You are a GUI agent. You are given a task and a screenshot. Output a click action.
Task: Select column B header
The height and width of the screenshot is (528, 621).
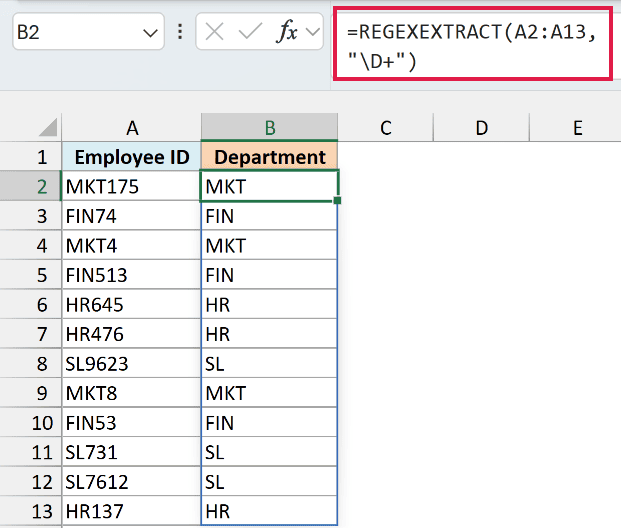[269, 128]
